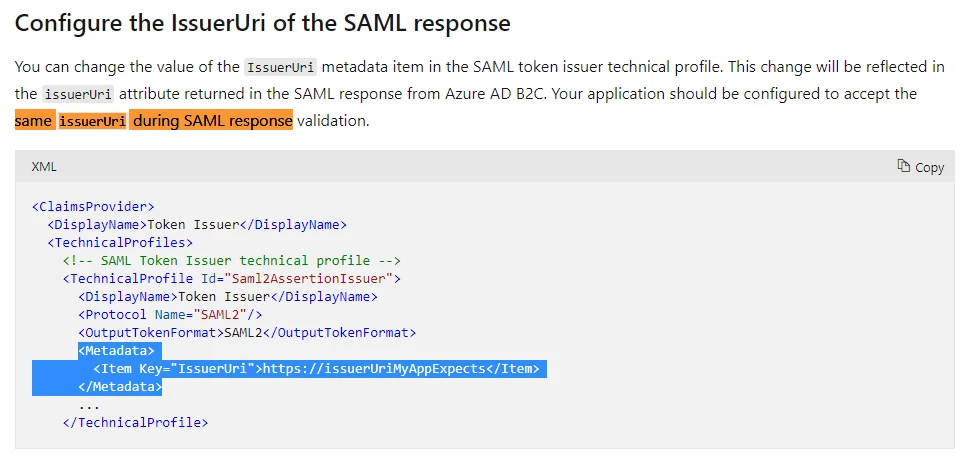Click the non-highlighted issuerUri inline code before 'attribute returned'

point(78,94)
